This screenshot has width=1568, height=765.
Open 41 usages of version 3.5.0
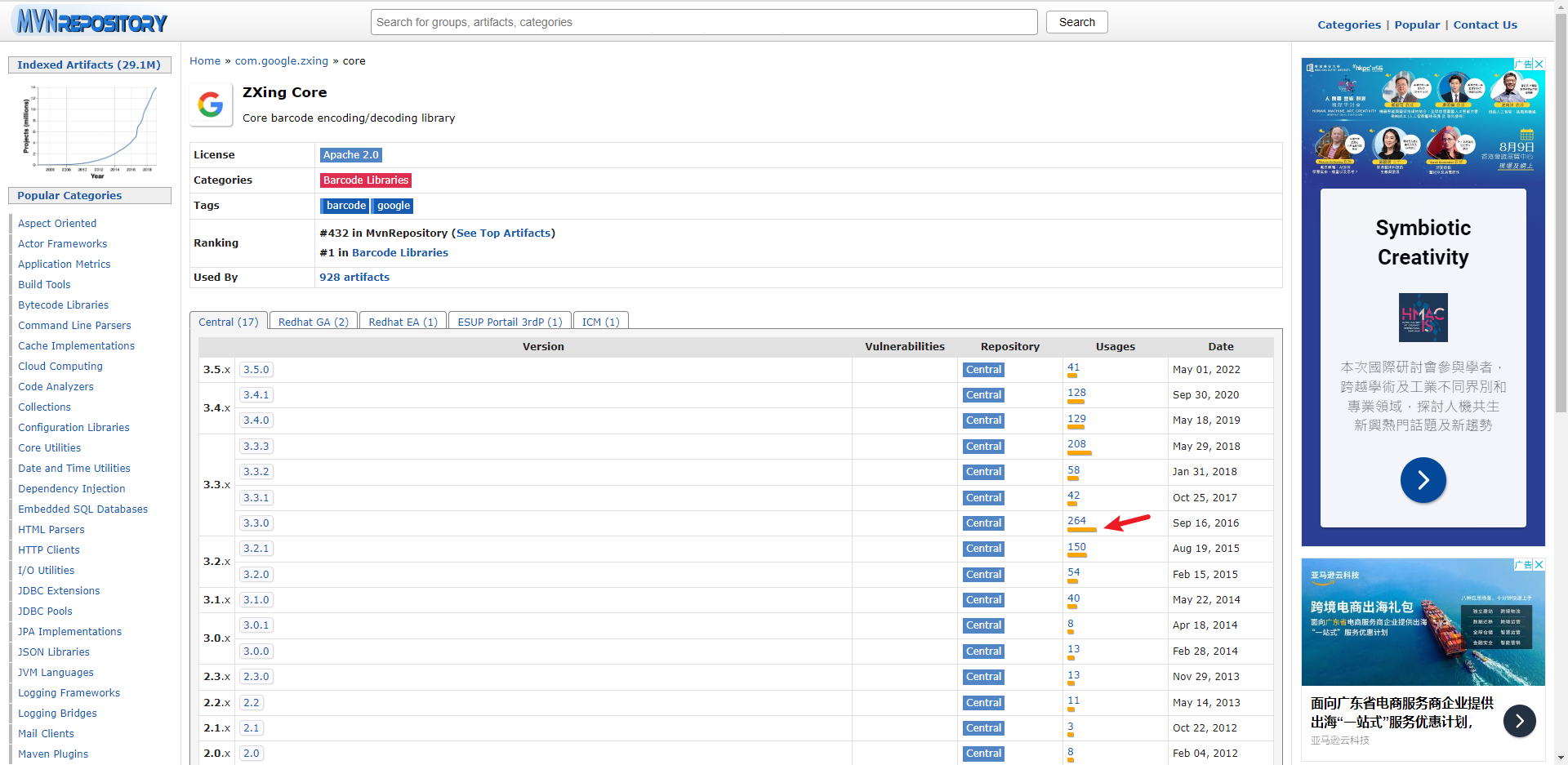click(x=1074, y=367)
